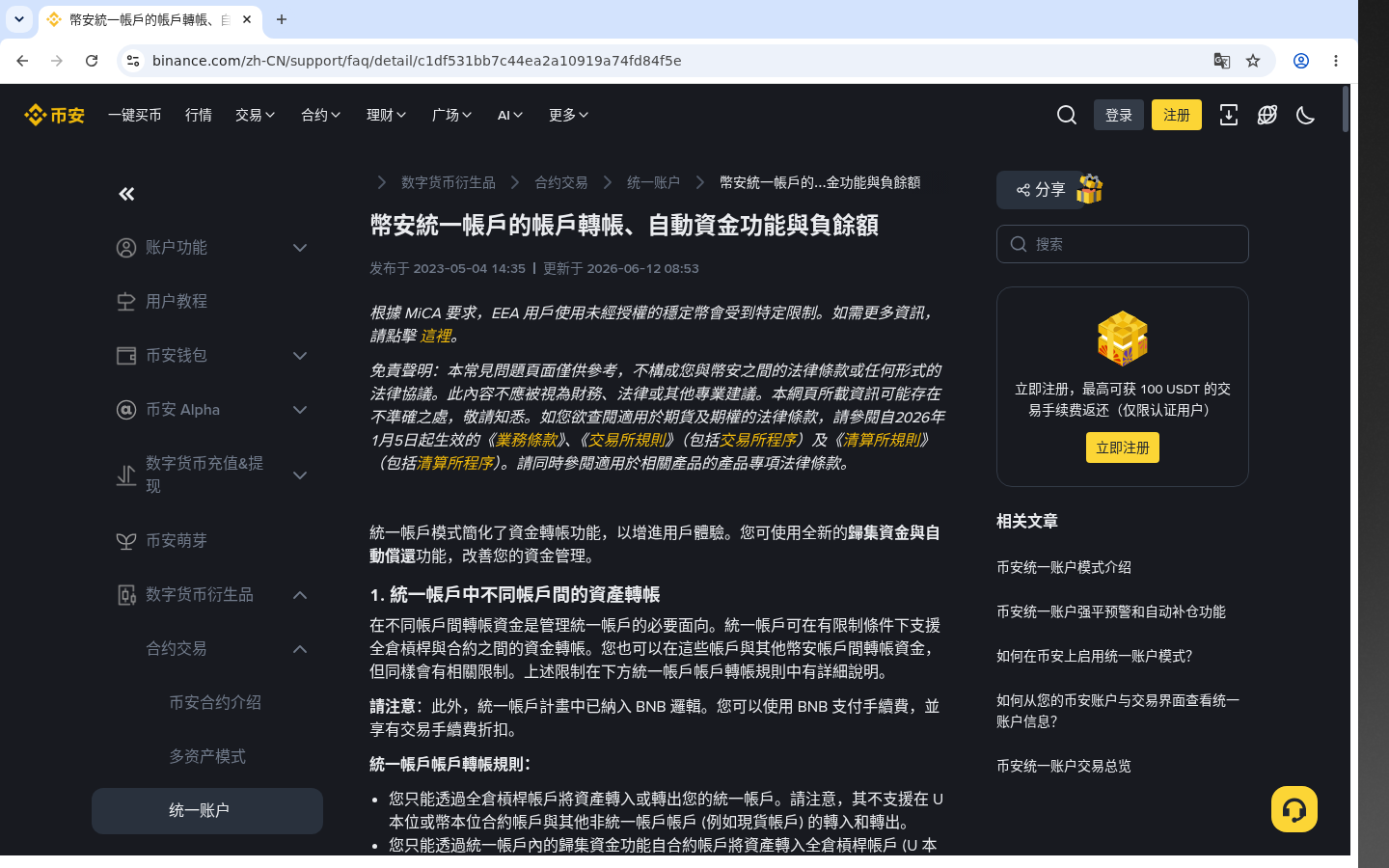This screenshot has width=1389, height=868.
Task: Open the Chrome three-dot menu
Action: coord(1336,61)
